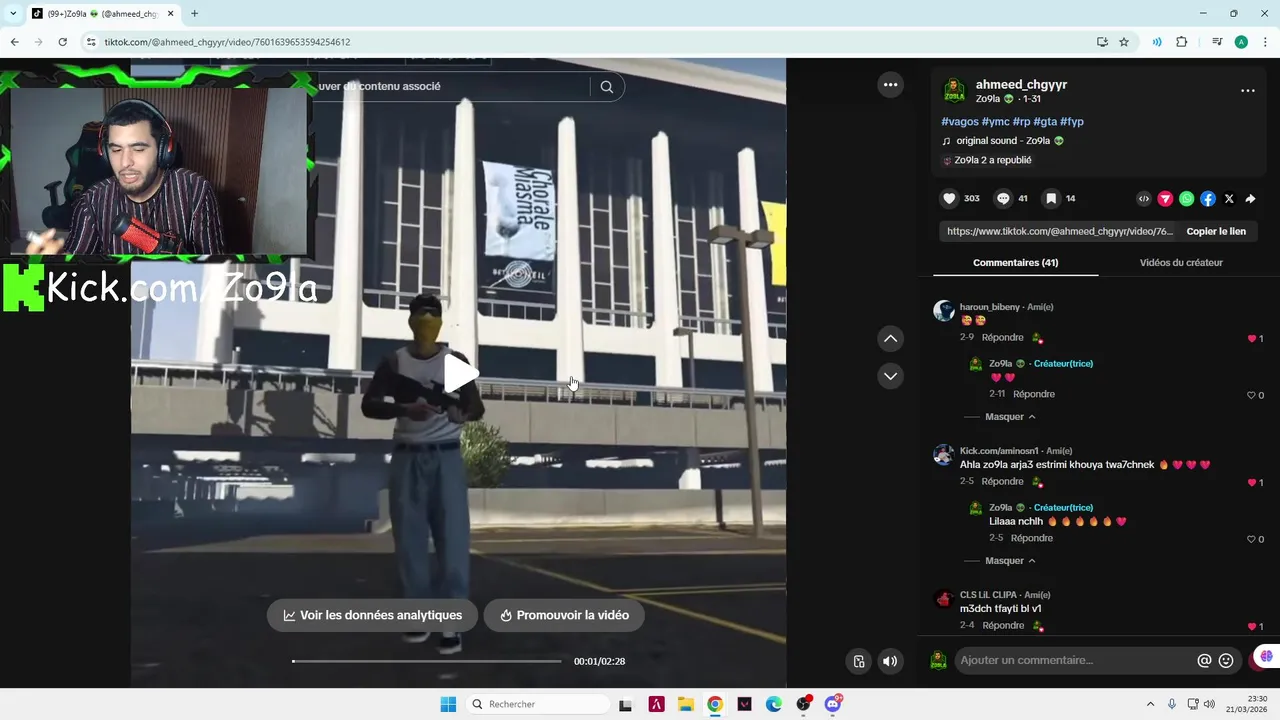Like the CLS LiL CLIPA comment
1280x720 pixels.
coord(1252,627)
